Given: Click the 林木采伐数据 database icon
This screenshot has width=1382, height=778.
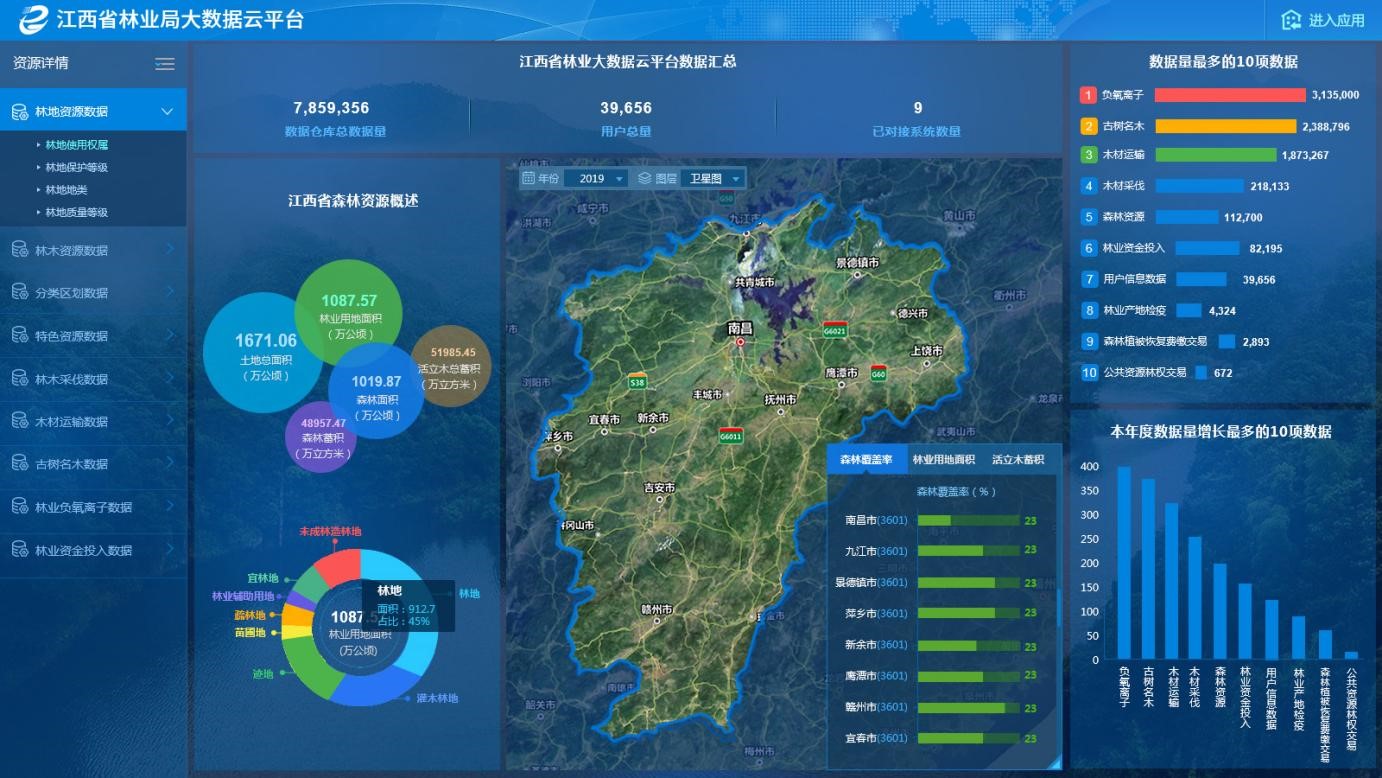Looking at the screenshot, I should click(x=20, y=379).
